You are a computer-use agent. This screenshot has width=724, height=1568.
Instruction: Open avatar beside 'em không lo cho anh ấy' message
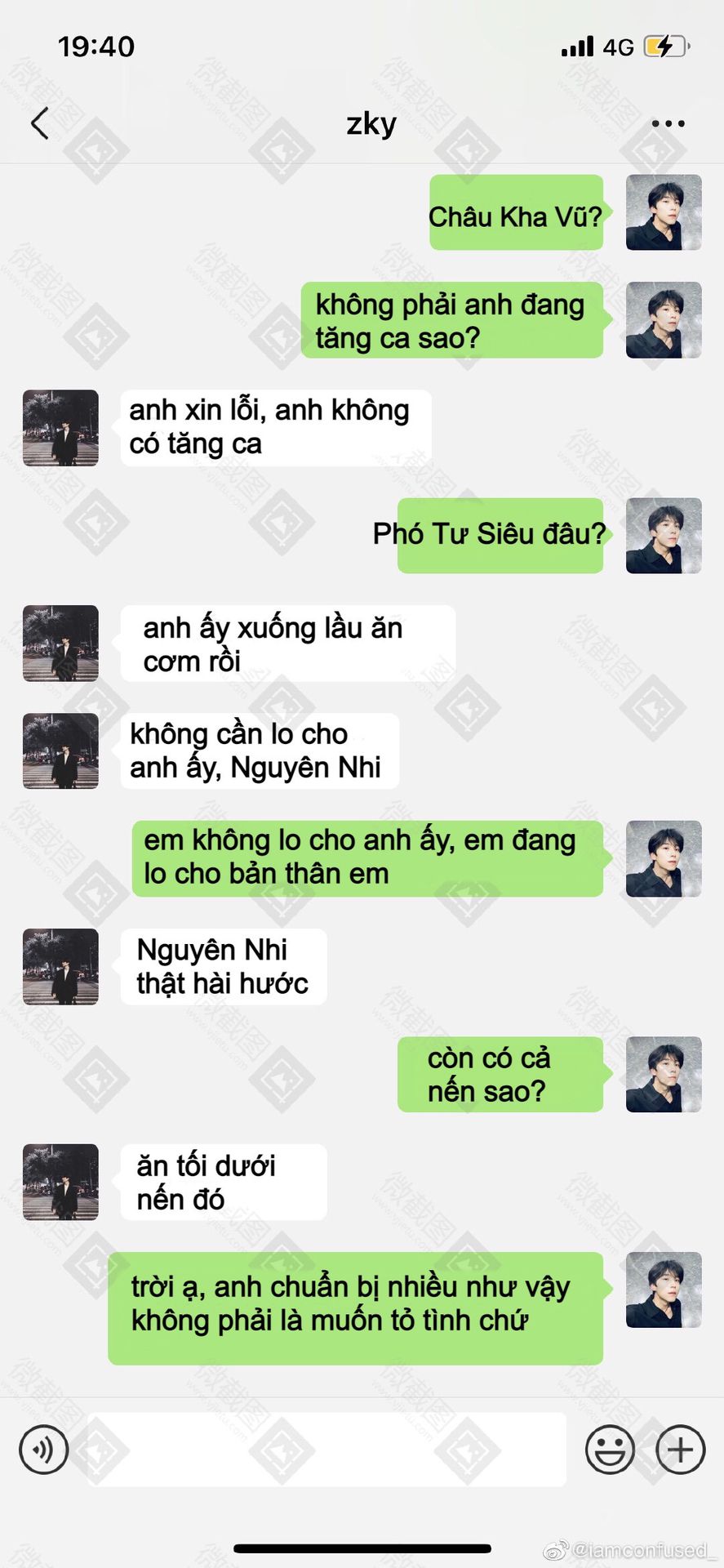664,859
